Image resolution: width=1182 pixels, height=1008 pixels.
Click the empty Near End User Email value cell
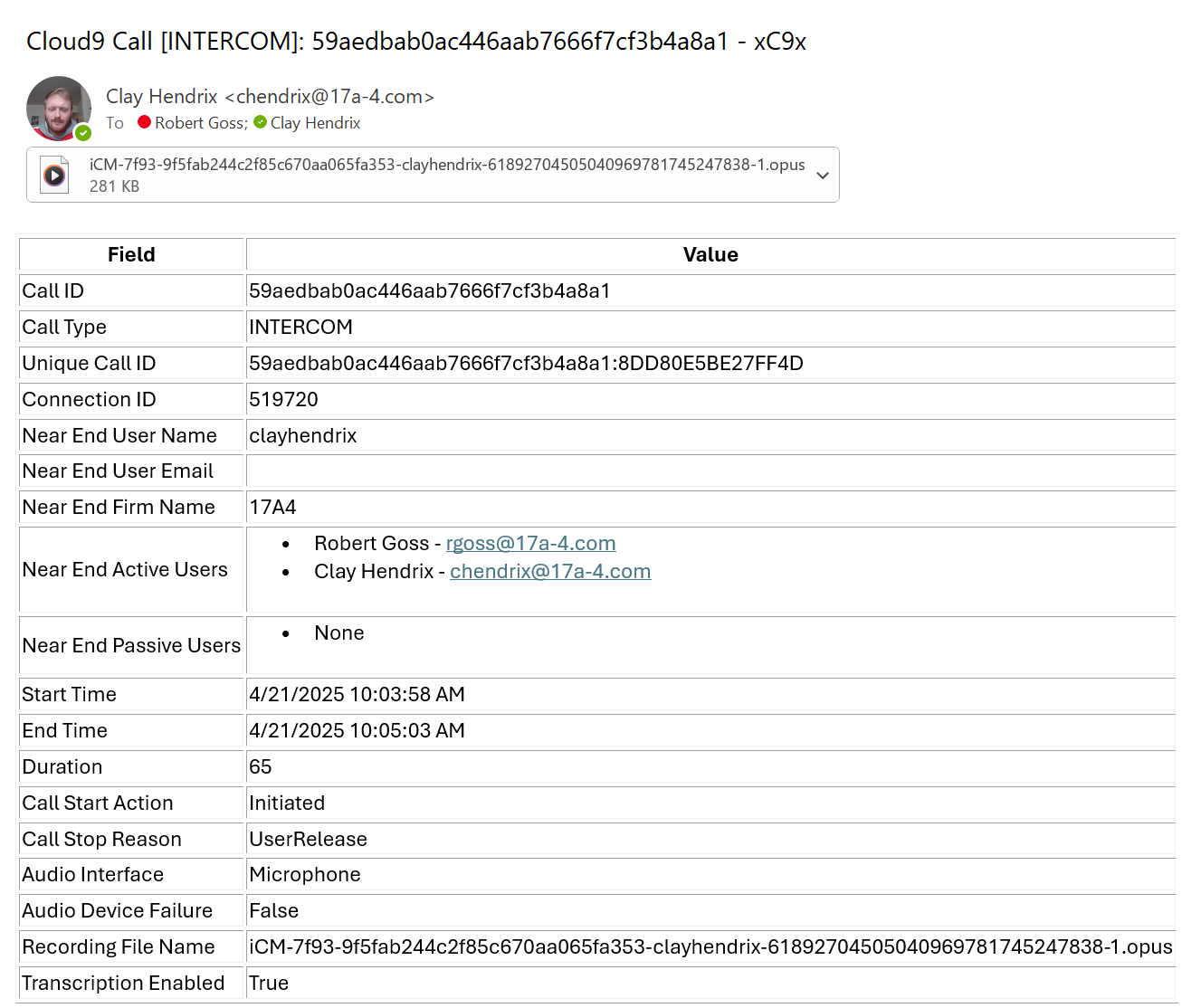pyautogui.click(x=710, y=471)
